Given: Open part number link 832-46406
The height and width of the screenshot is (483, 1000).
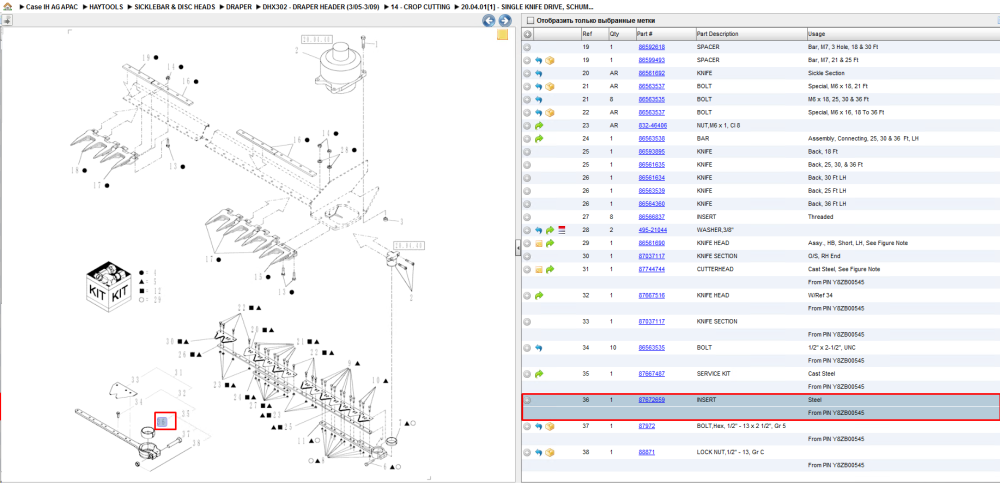Looking at the screenshot, I should 652,126.
